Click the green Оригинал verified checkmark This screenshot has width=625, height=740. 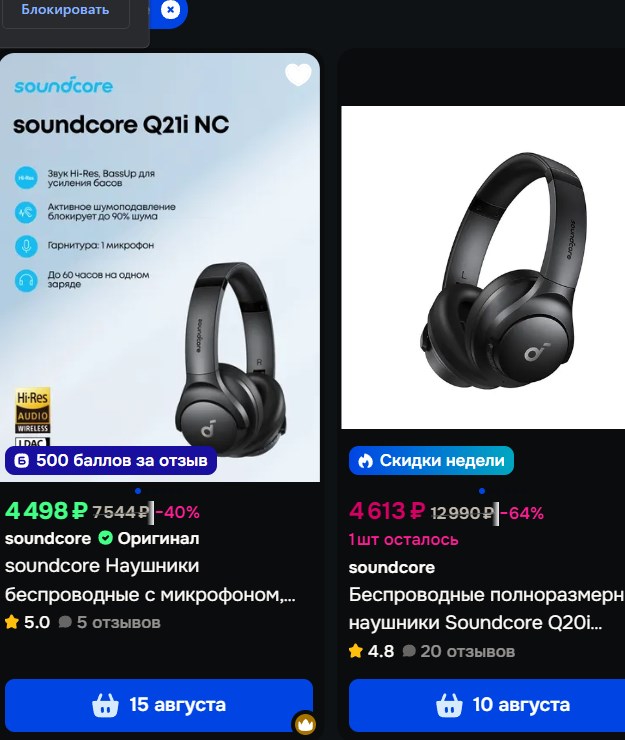pyautogui.click(x=105, y=538)
